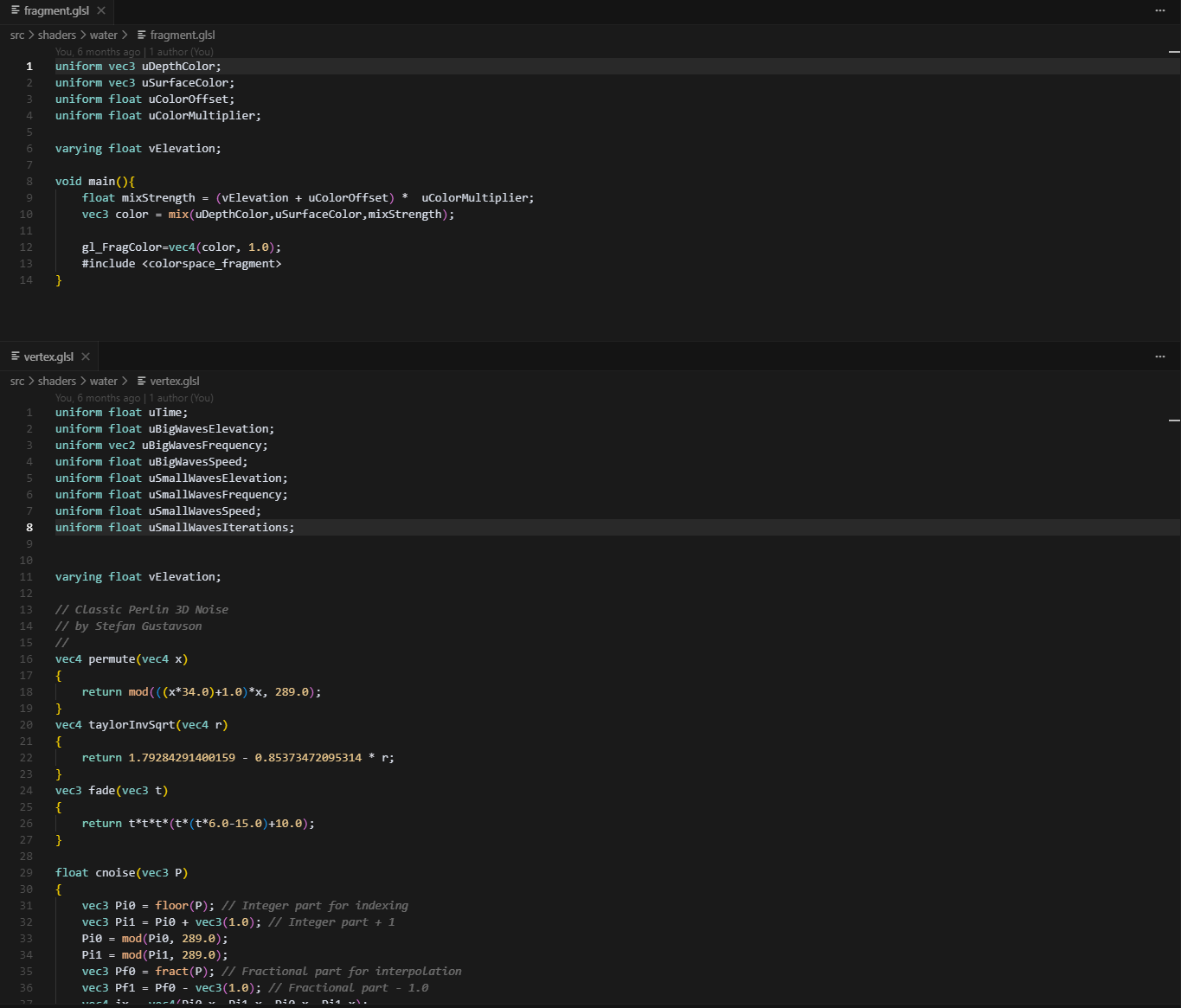Click overview ruler marker in fragment.glsl editor

point(1174,52)
